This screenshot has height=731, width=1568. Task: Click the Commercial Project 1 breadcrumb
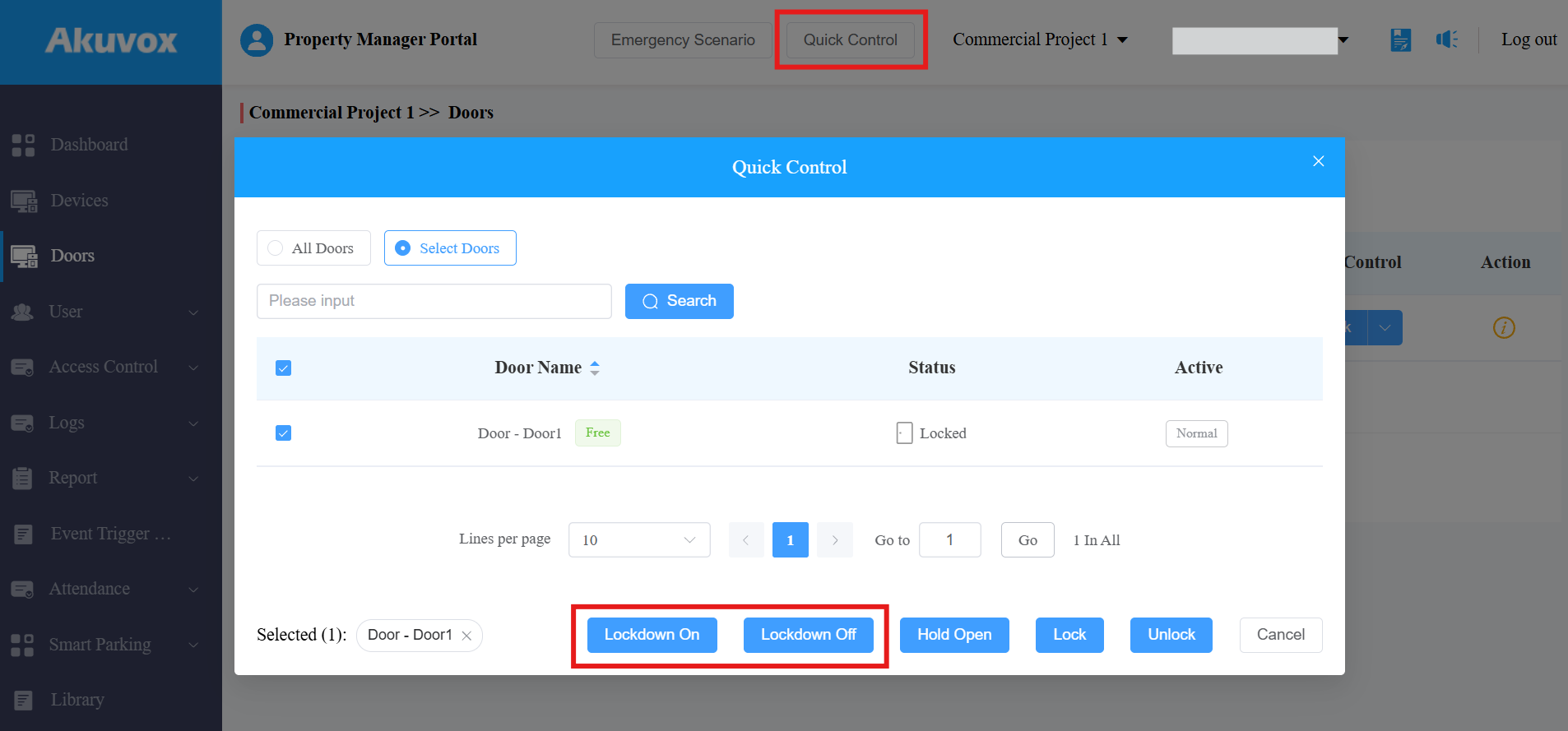click(x=332, y=113)
